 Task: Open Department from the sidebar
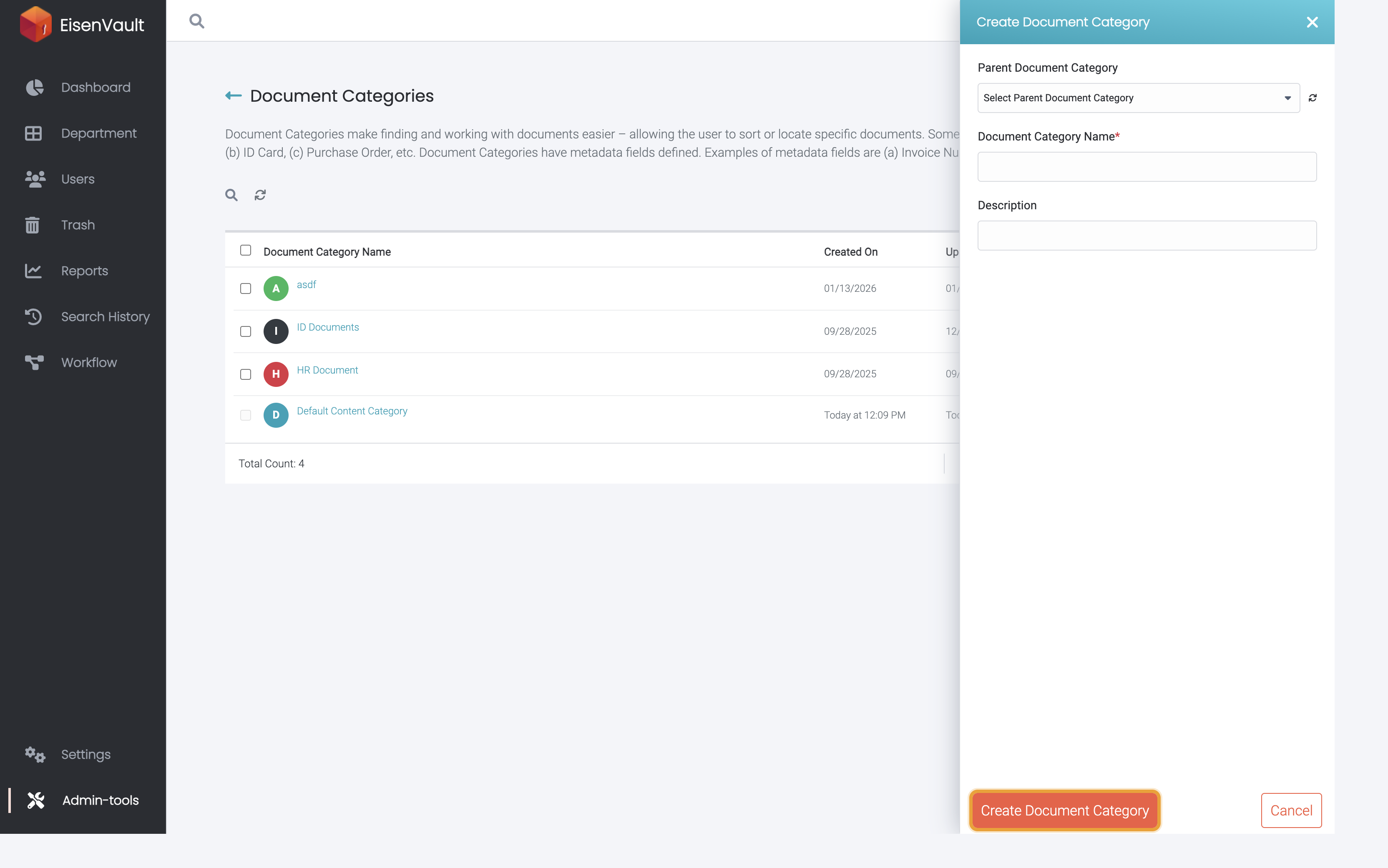[99, 133]
